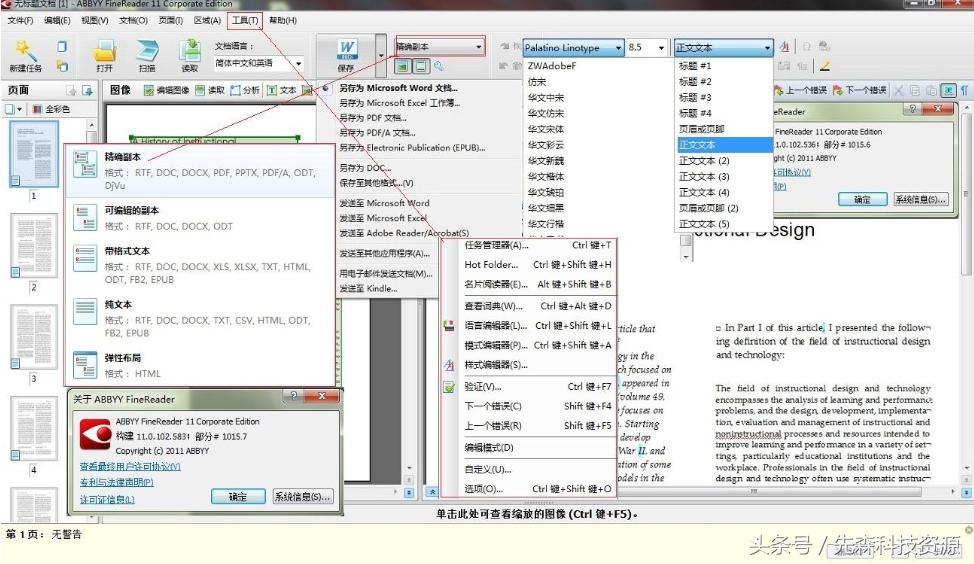The width and height of the screenshot is (974, 564).
Task: Choose 另存为 PDF 文档 in save menu
Action: point(373,118)
